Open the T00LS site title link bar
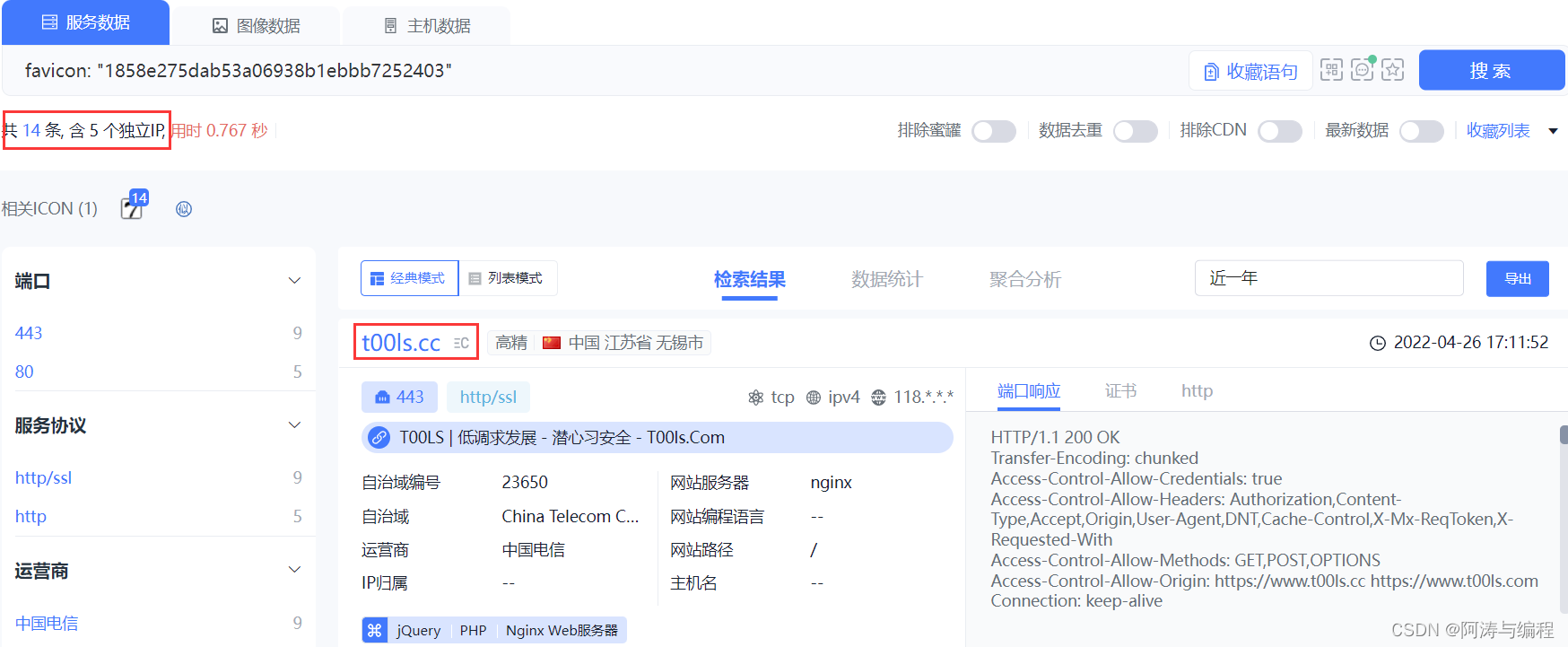Image resolution: width=1568 pixels, height=647 pixels. 657,438
